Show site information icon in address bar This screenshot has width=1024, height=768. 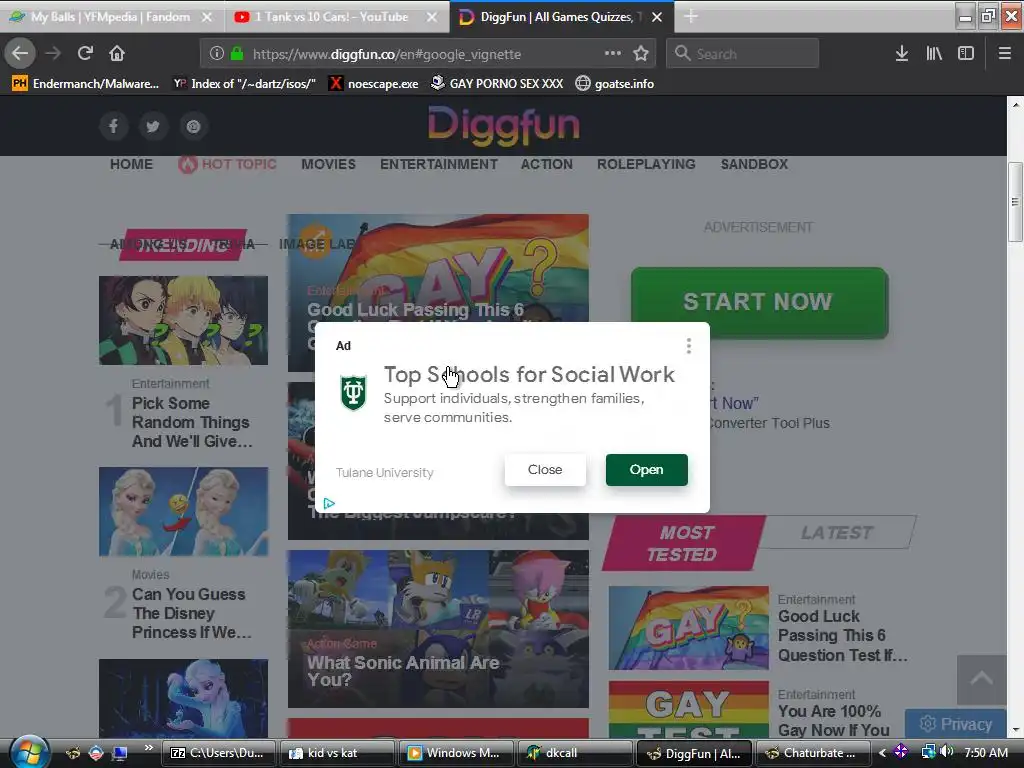[x=217, y=54]
